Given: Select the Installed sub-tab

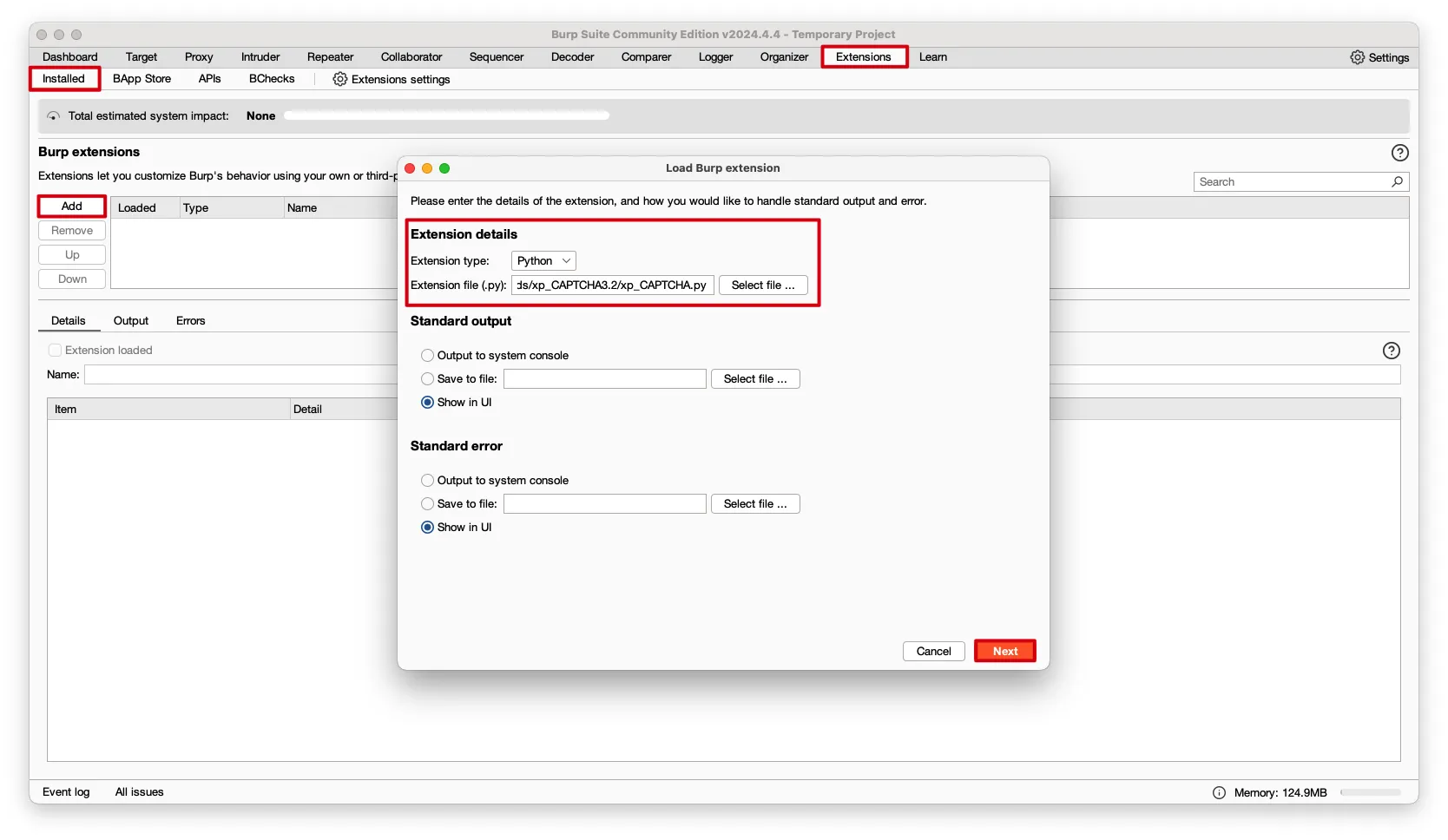Looking at the screenshot, I should (x=64, y=79).
